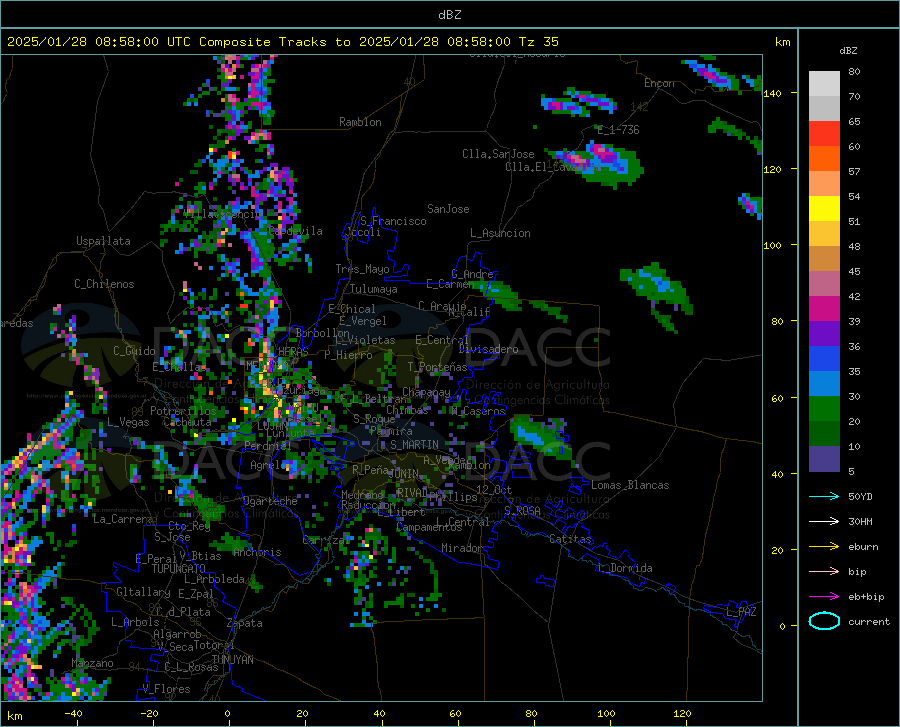Select the light gray 70 dBZ swatch
Image resolution: width=900 pixels, height=727 pixels.
click(824, 84)
